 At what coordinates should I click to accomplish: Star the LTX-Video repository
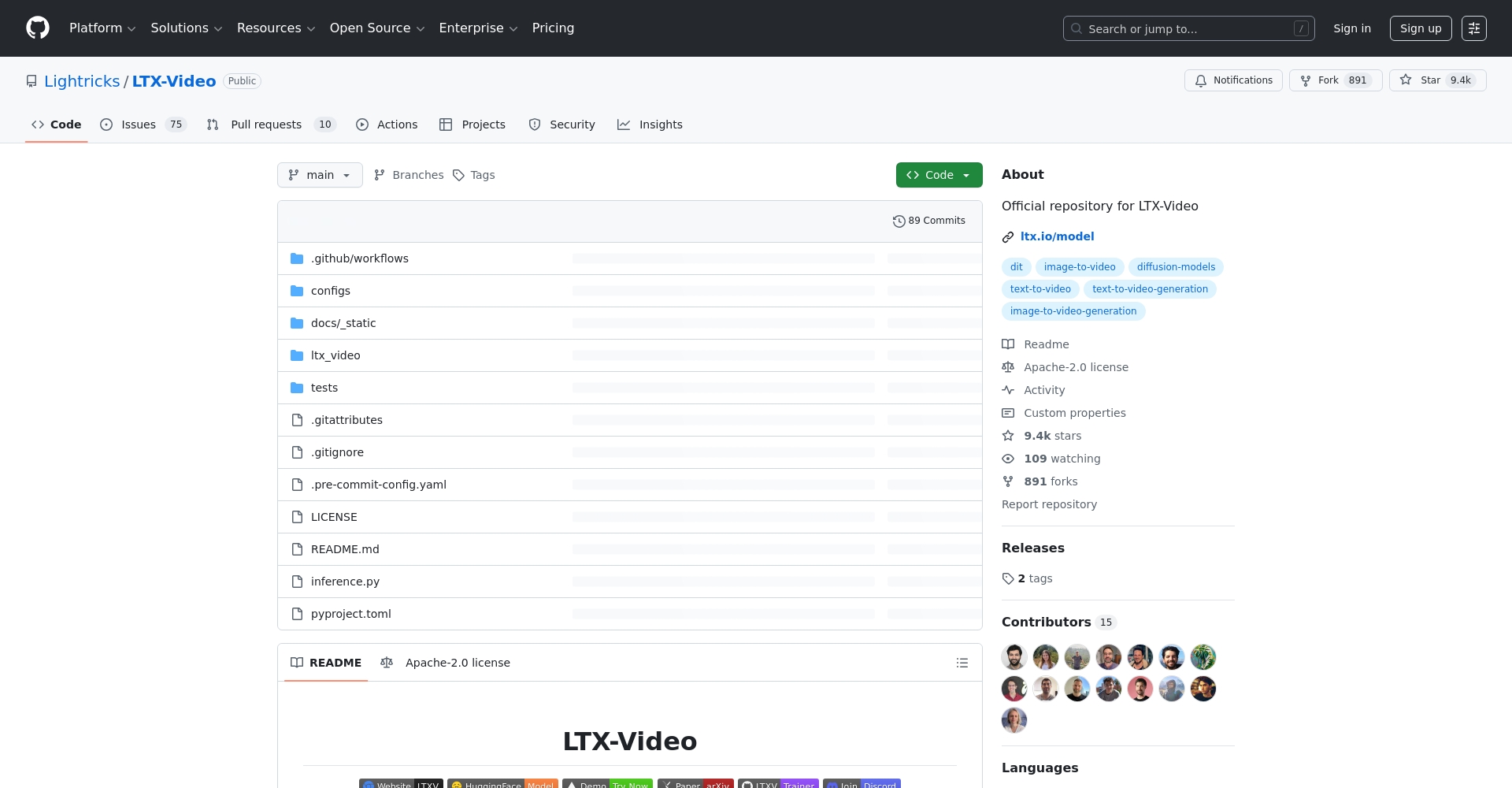tap(1437, 80)
